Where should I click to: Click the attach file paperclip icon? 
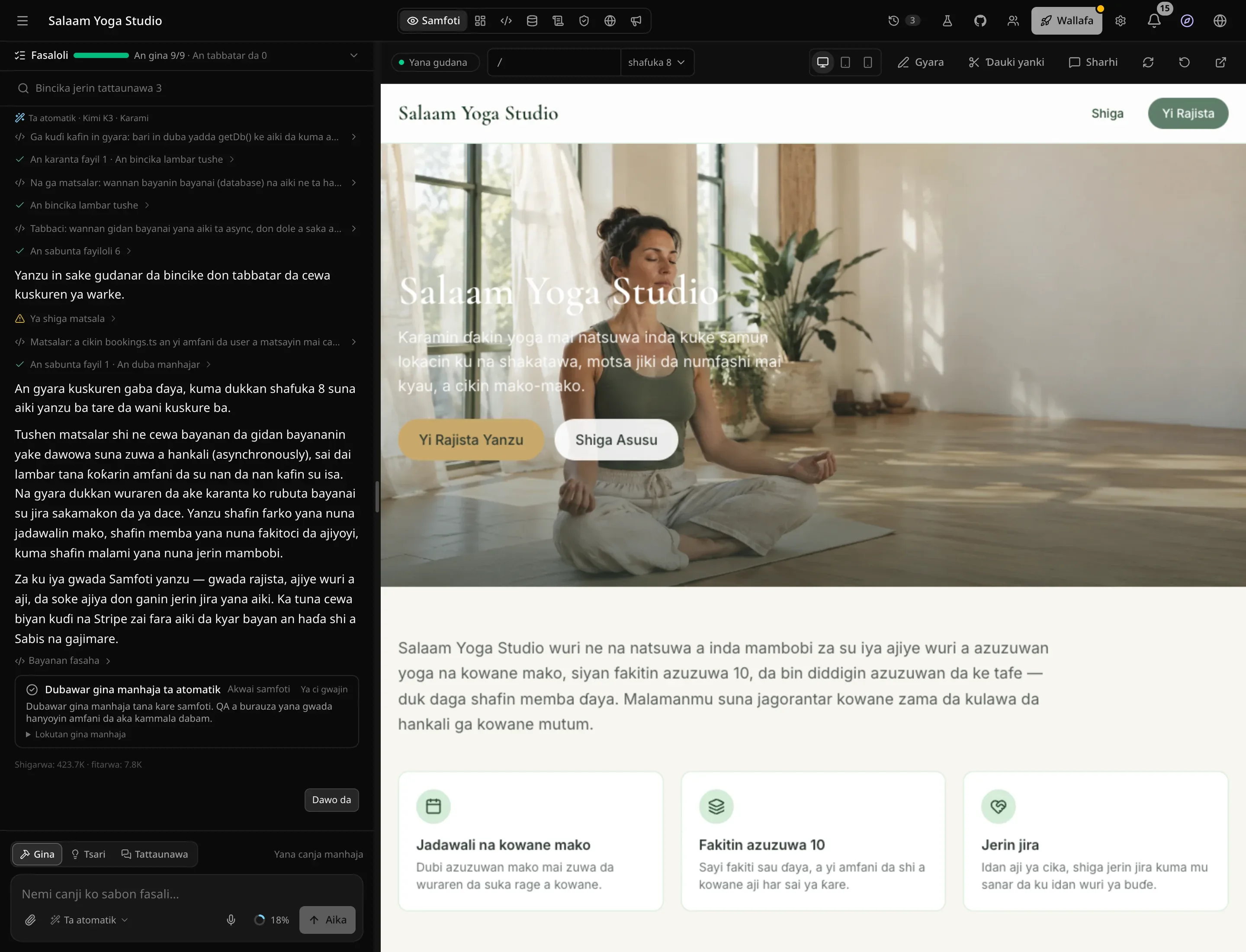tap(31, 920)
